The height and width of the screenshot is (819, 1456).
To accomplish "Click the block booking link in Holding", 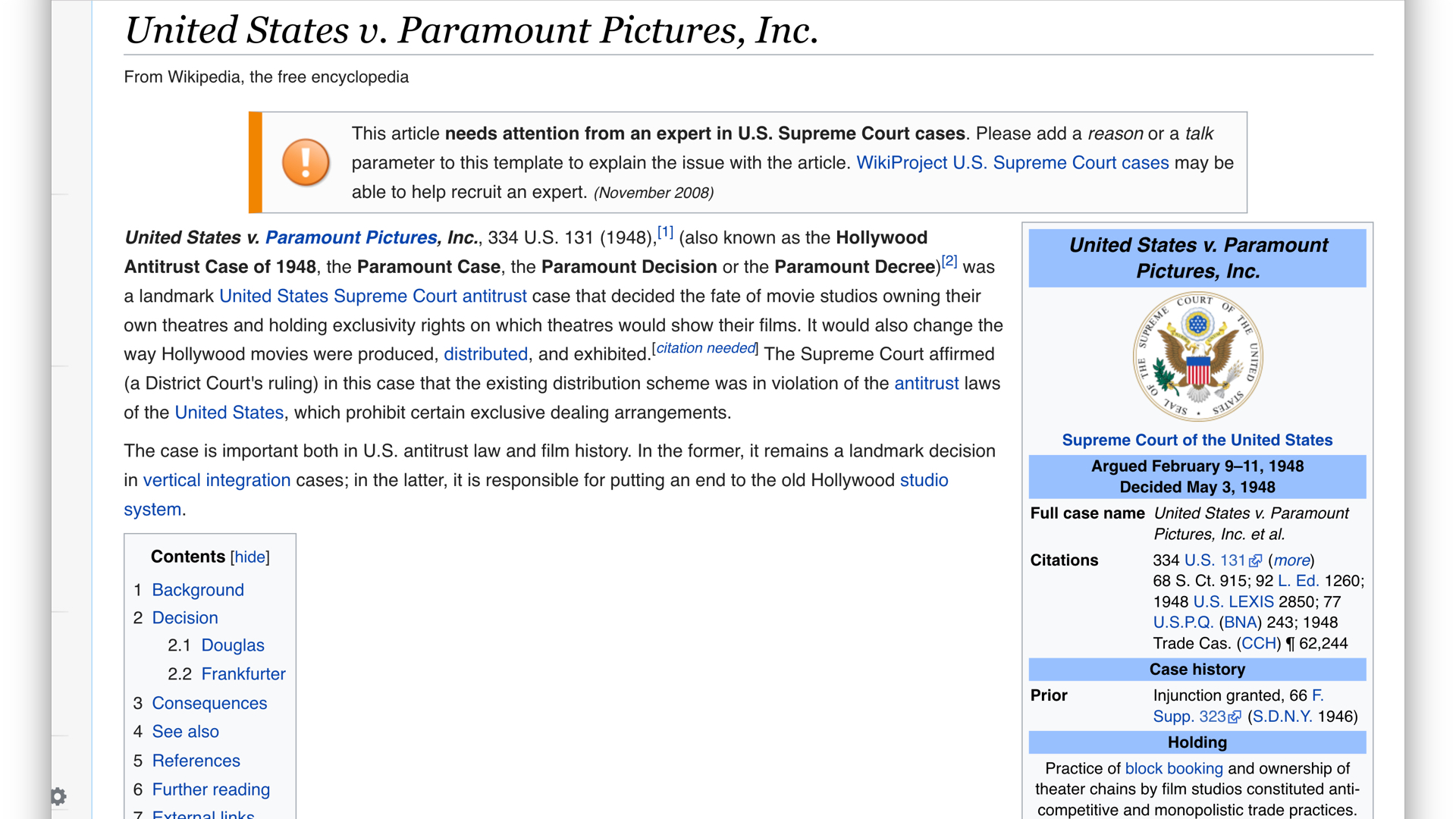I will pos(1174,768).
